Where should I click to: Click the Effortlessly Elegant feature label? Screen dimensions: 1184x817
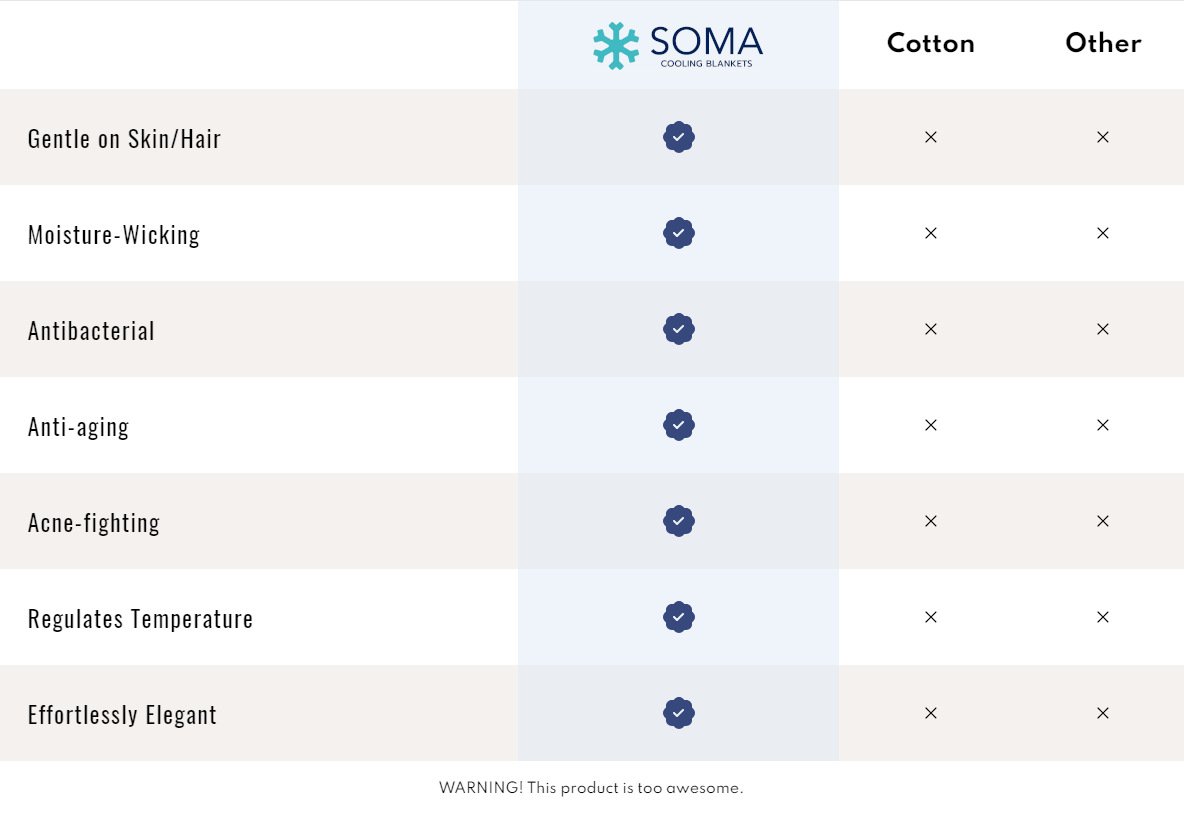(122, 715)
